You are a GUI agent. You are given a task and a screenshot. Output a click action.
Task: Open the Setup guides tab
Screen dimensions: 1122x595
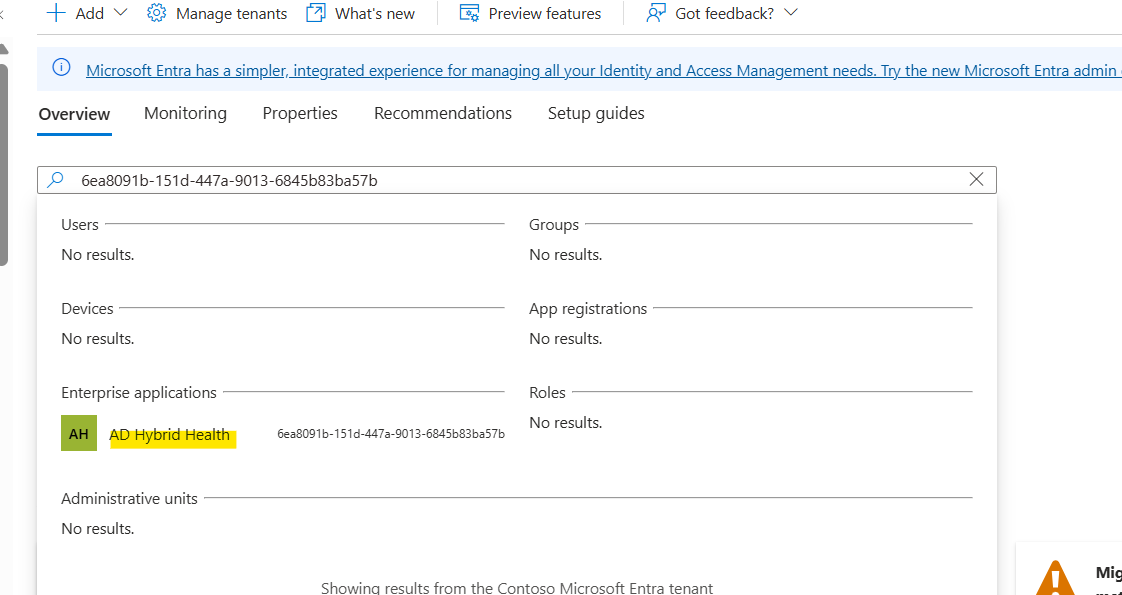coord(596,114)
